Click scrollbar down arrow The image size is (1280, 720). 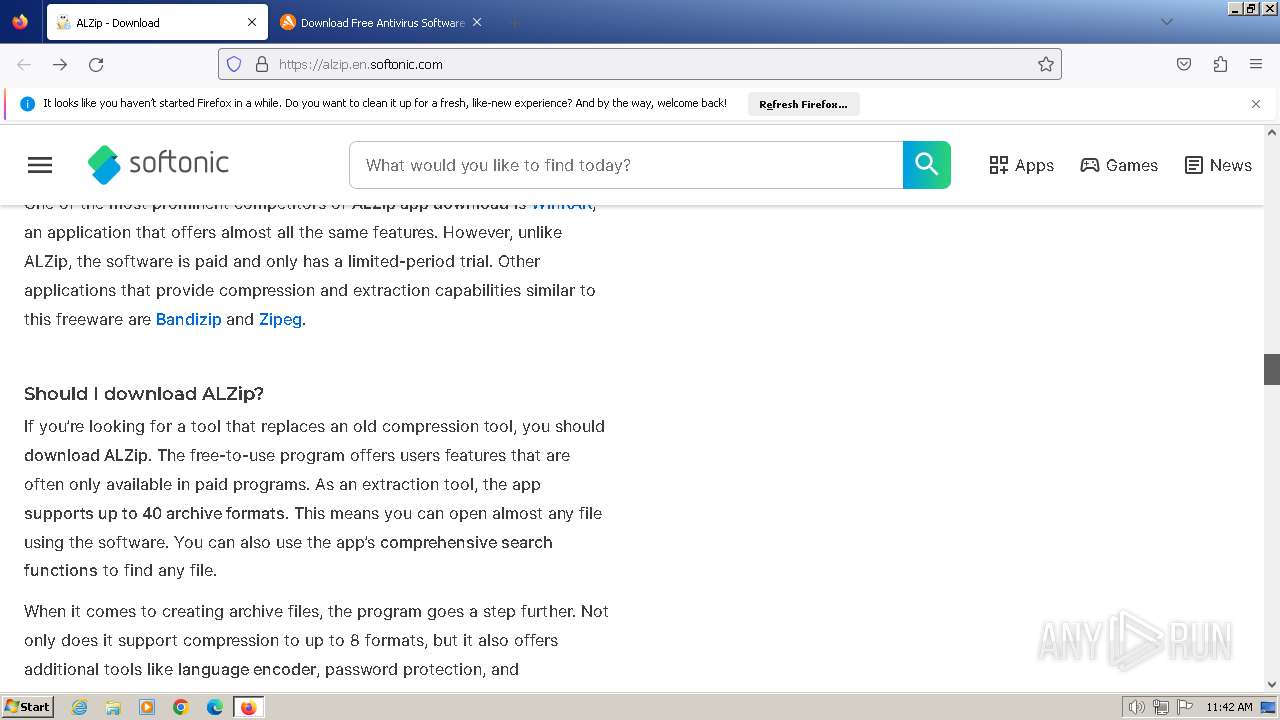tap(1272, 685)
